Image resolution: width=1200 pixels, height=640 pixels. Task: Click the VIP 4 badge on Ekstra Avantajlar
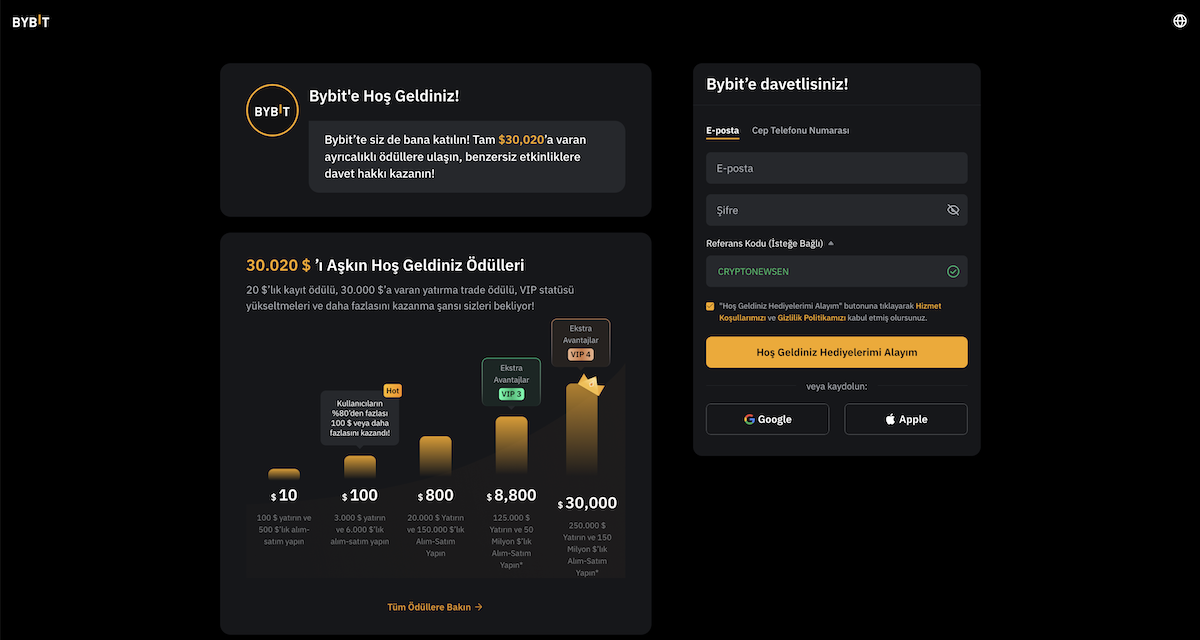[580, 354]
